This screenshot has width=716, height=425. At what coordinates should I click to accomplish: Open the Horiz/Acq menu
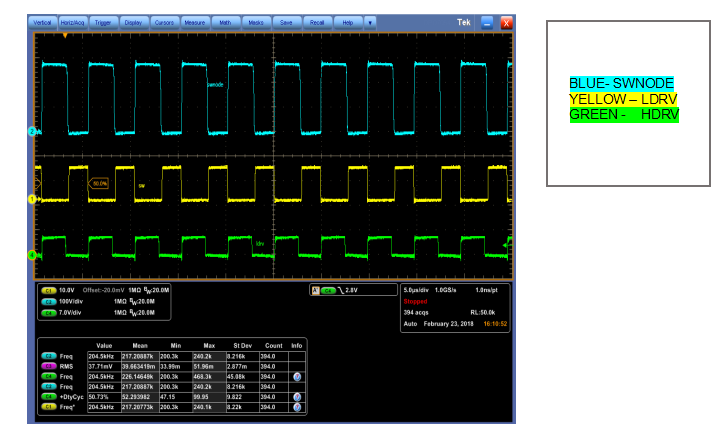72,21
